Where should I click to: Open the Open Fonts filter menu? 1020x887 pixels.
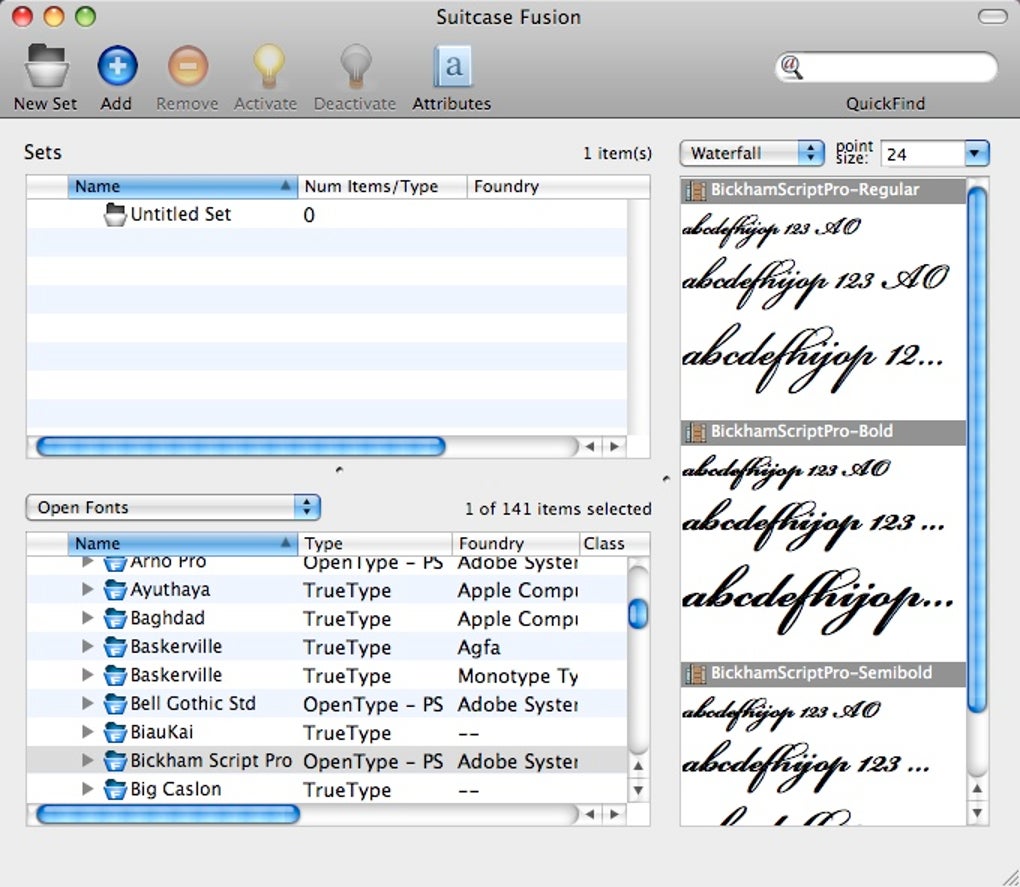[x=171, y=507]
